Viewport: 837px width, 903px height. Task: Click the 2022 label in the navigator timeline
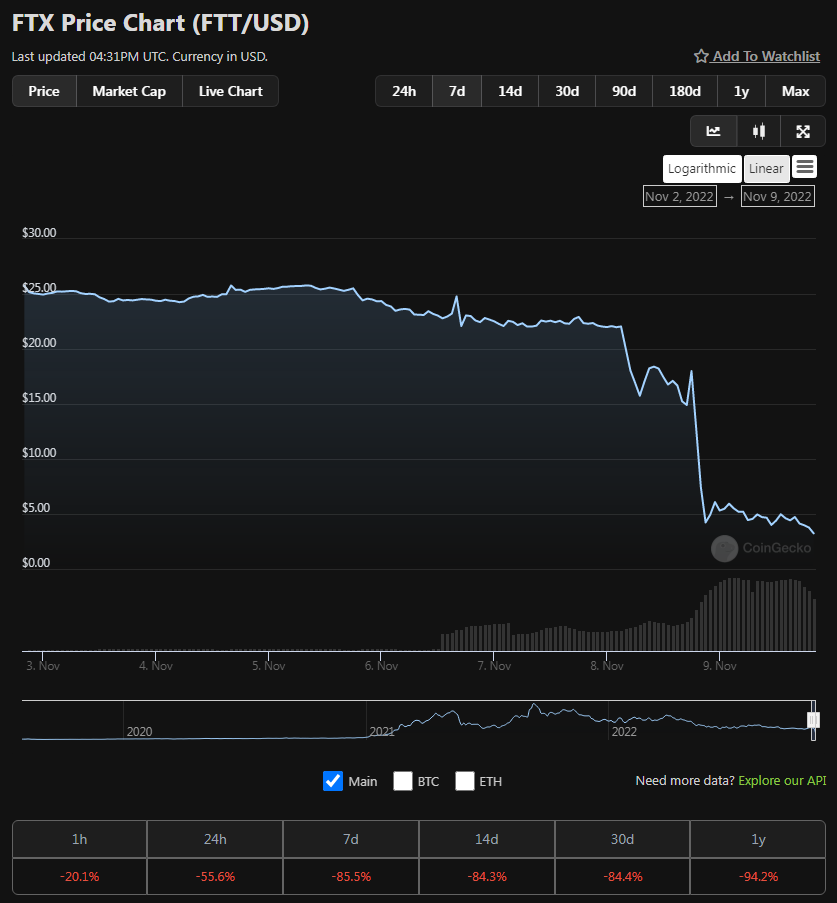624,731
